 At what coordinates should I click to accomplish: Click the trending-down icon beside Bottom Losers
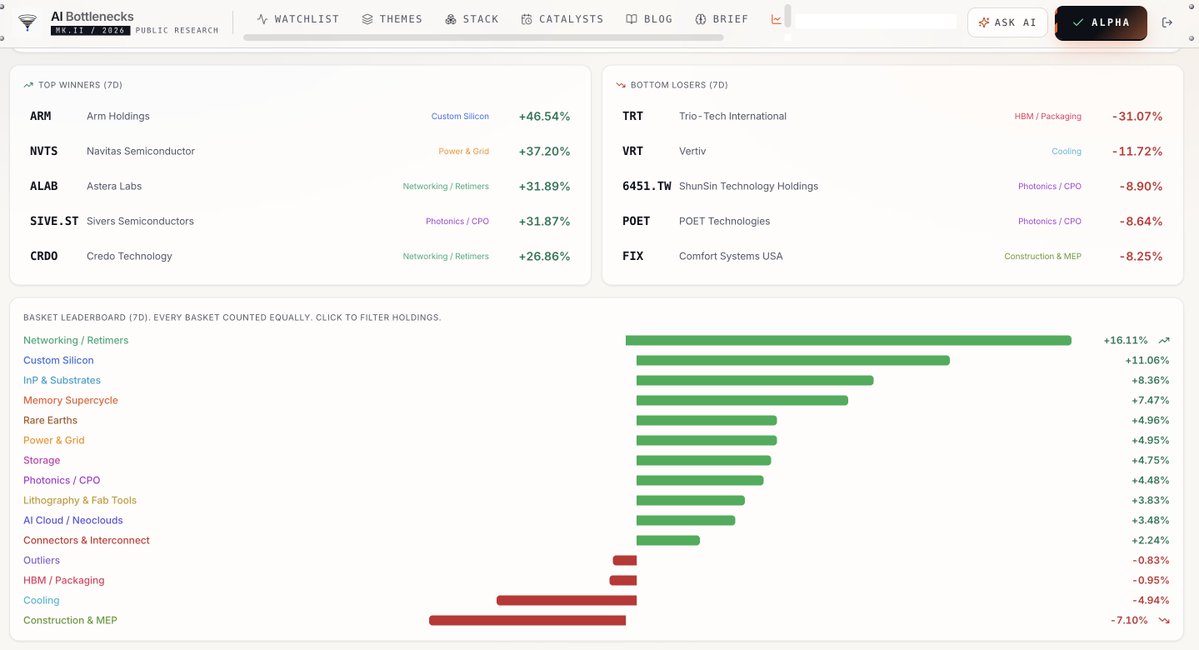pyautogui.click(x=621, y=85)
